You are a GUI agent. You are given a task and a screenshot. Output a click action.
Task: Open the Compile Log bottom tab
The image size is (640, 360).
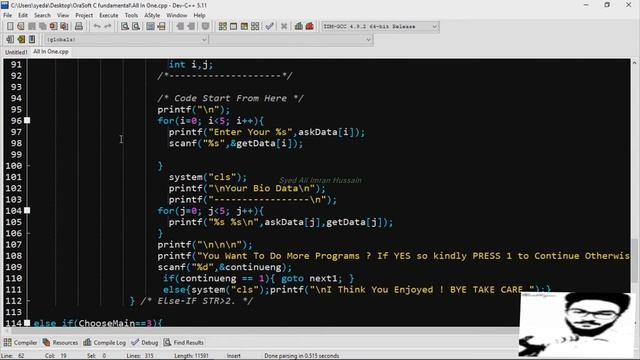point(105,342)
